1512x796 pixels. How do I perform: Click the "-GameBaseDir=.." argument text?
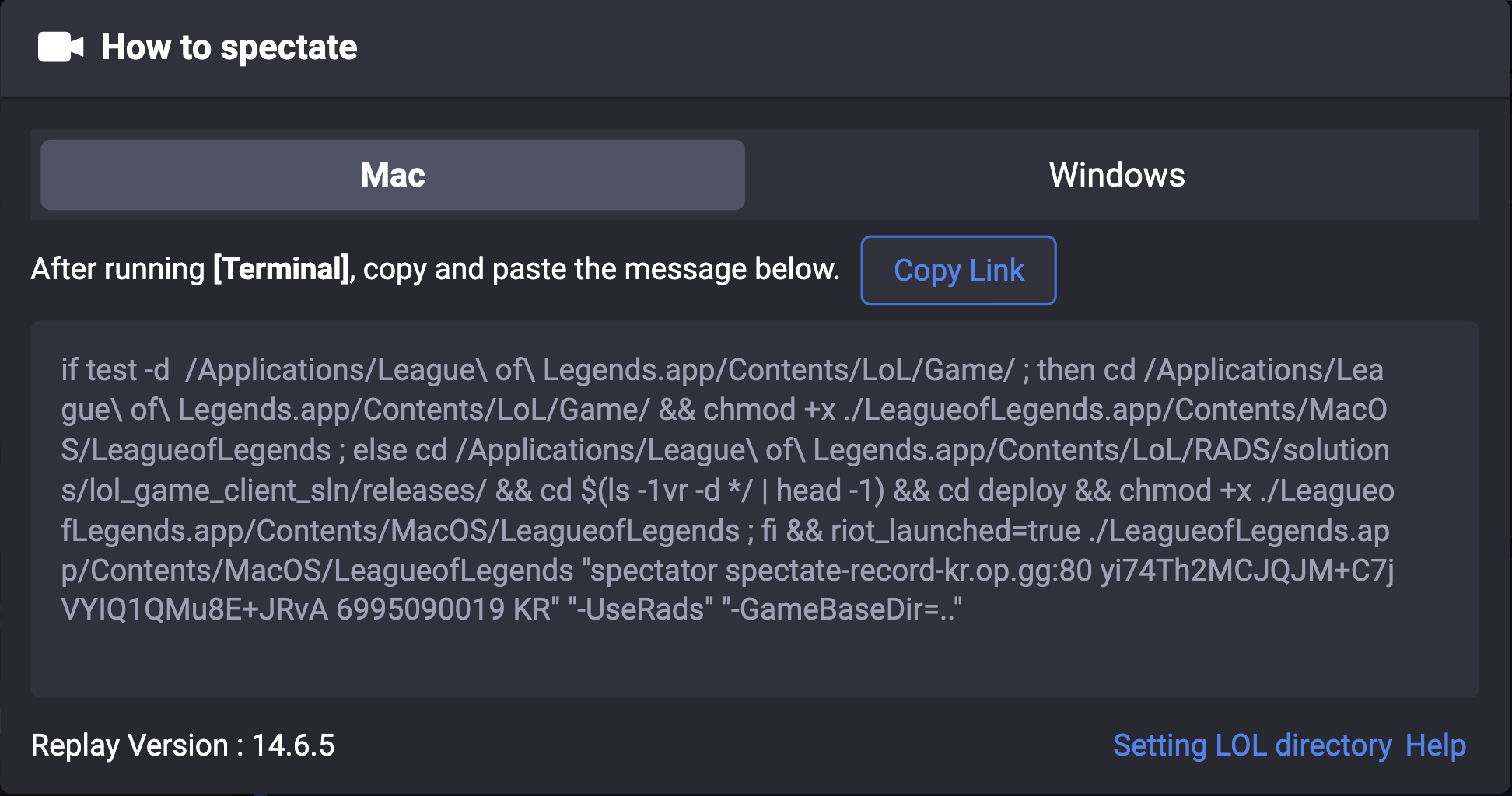(842, 610)
